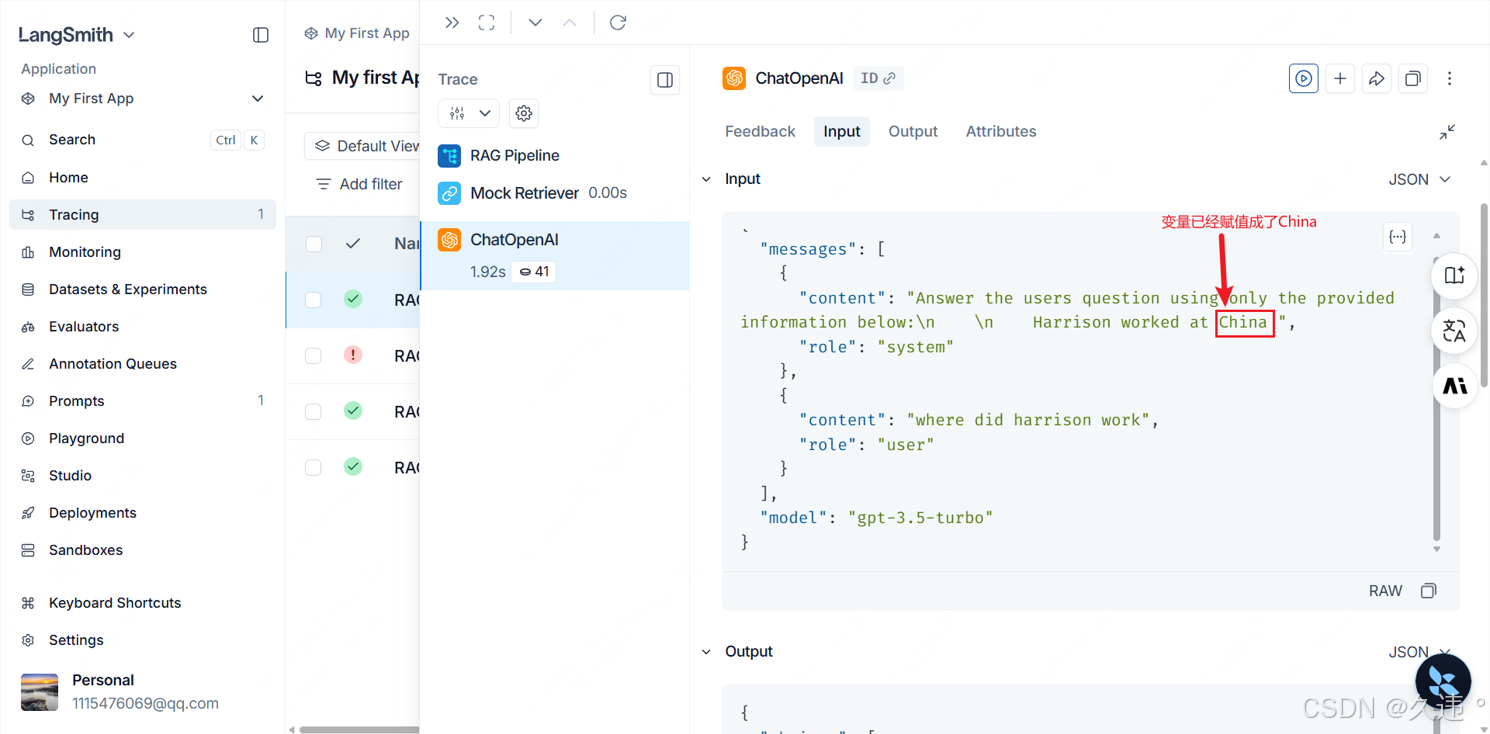The width and height of the screenshot is (1490, 734).
Task: Click the Personal account avatar
Action: [x=40, y=691]
